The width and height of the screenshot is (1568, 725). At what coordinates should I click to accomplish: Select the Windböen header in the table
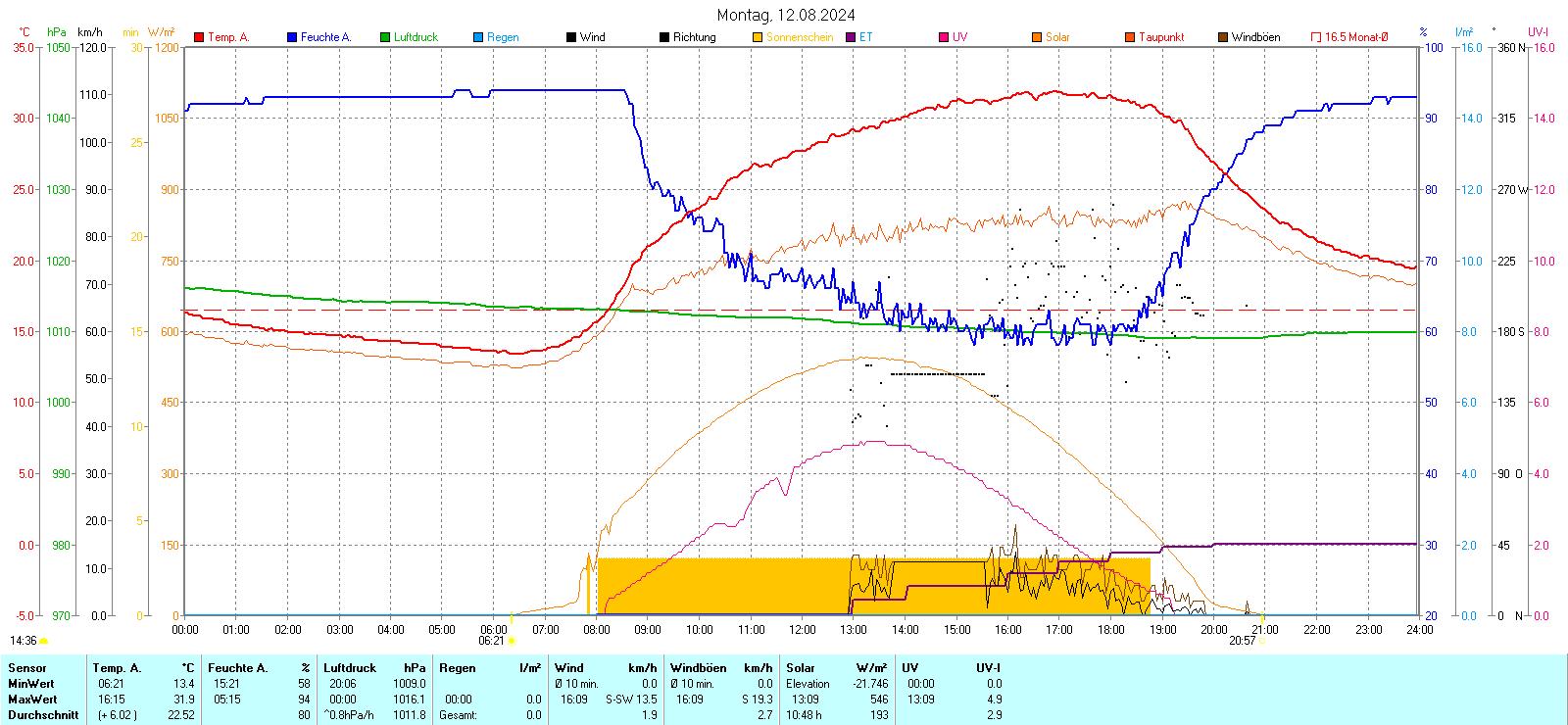point(698,668)
